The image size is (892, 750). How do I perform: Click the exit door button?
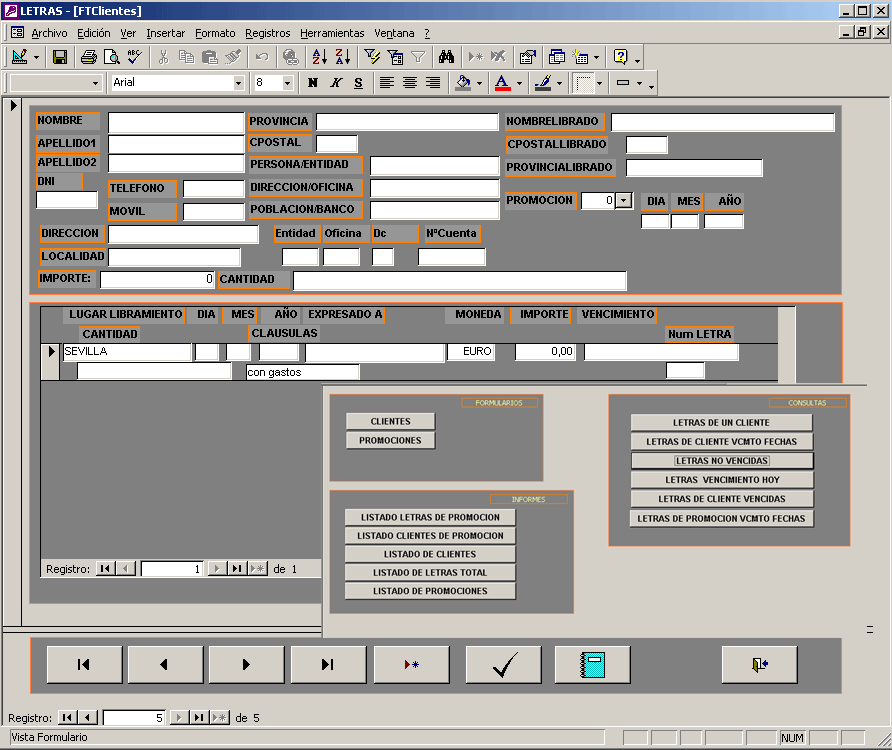click(x=759, y=664)
